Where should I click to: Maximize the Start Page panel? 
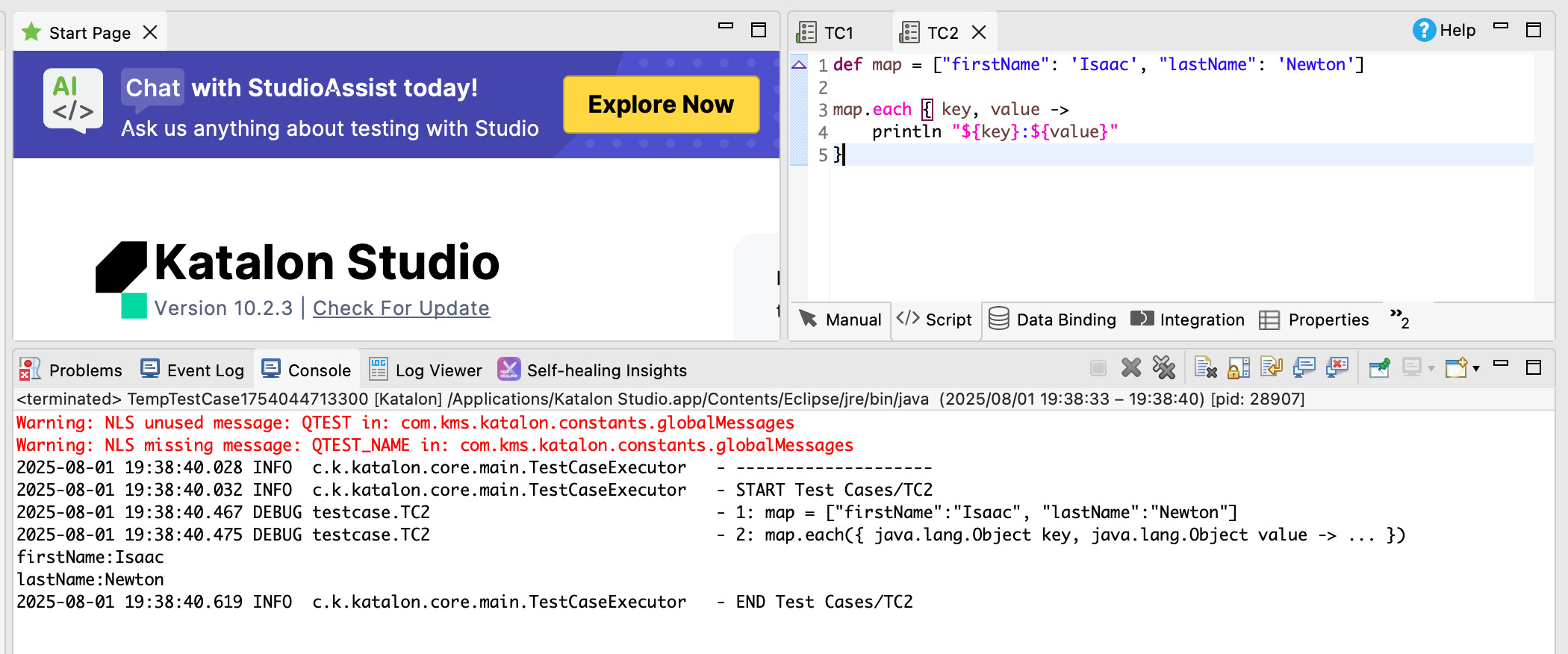click(759, 30)
